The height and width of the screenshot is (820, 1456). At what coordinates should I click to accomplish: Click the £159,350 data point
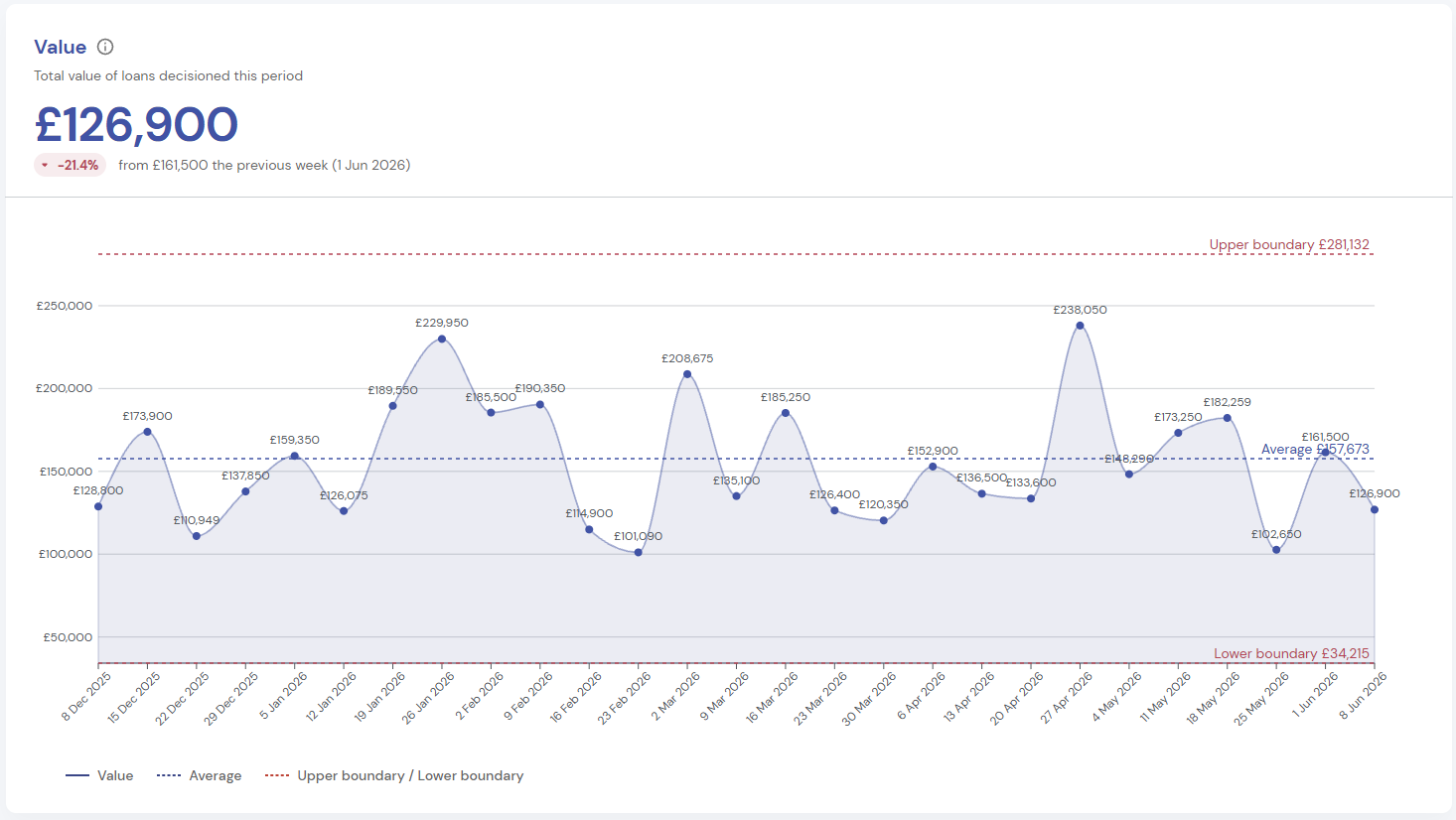tap(294, 456)
